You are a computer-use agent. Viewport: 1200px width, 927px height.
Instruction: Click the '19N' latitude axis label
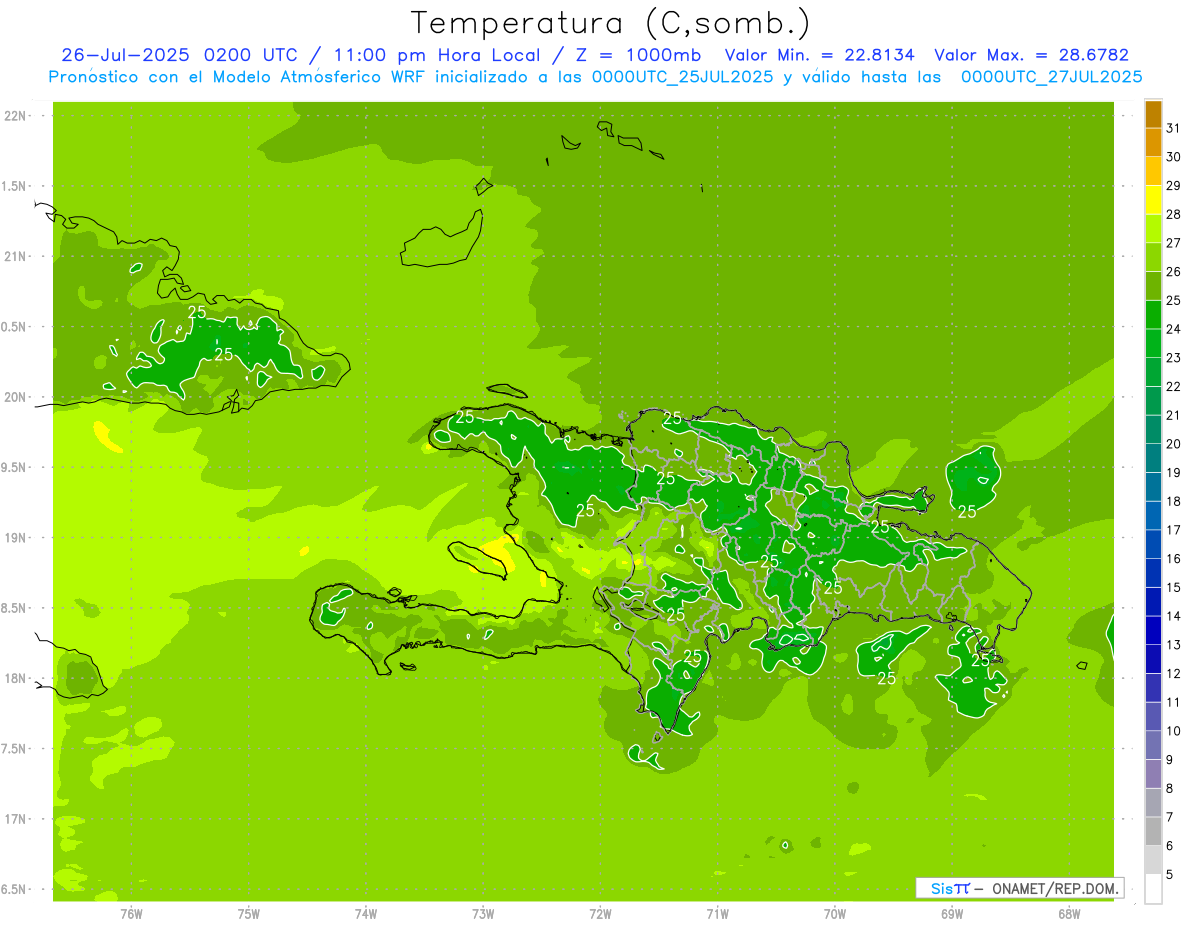pyautogui.click(x=16, y=538)
